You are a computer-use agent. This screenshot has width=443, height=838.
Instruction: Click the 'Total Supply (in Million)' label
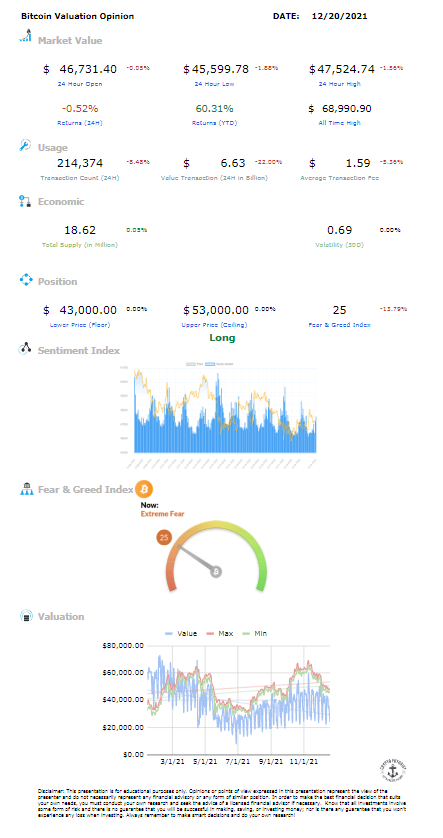pyautogui.click(x=80, y=245)
